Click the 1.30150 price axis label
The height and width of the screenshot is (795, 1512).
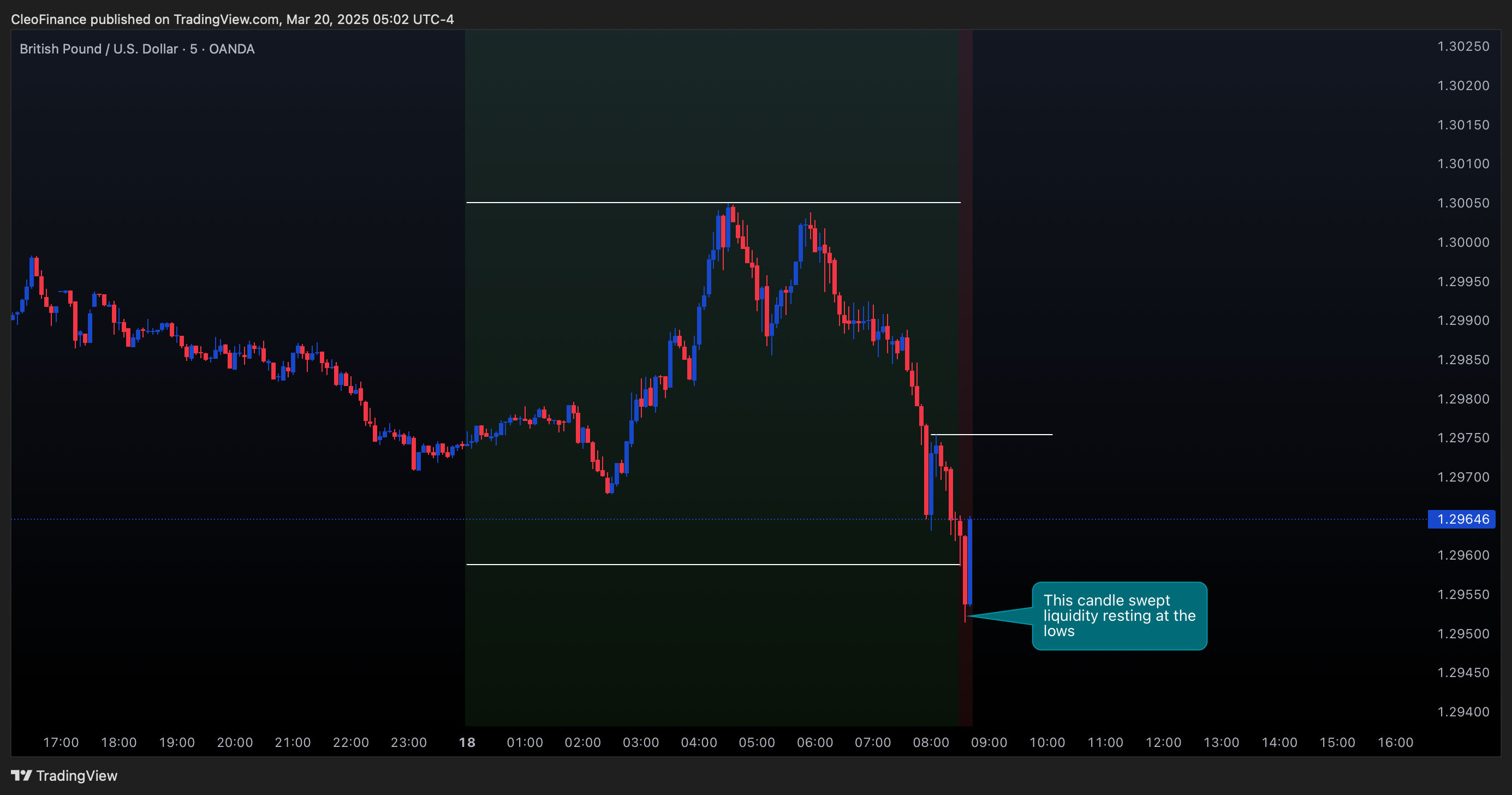(x=1463, y=125)
